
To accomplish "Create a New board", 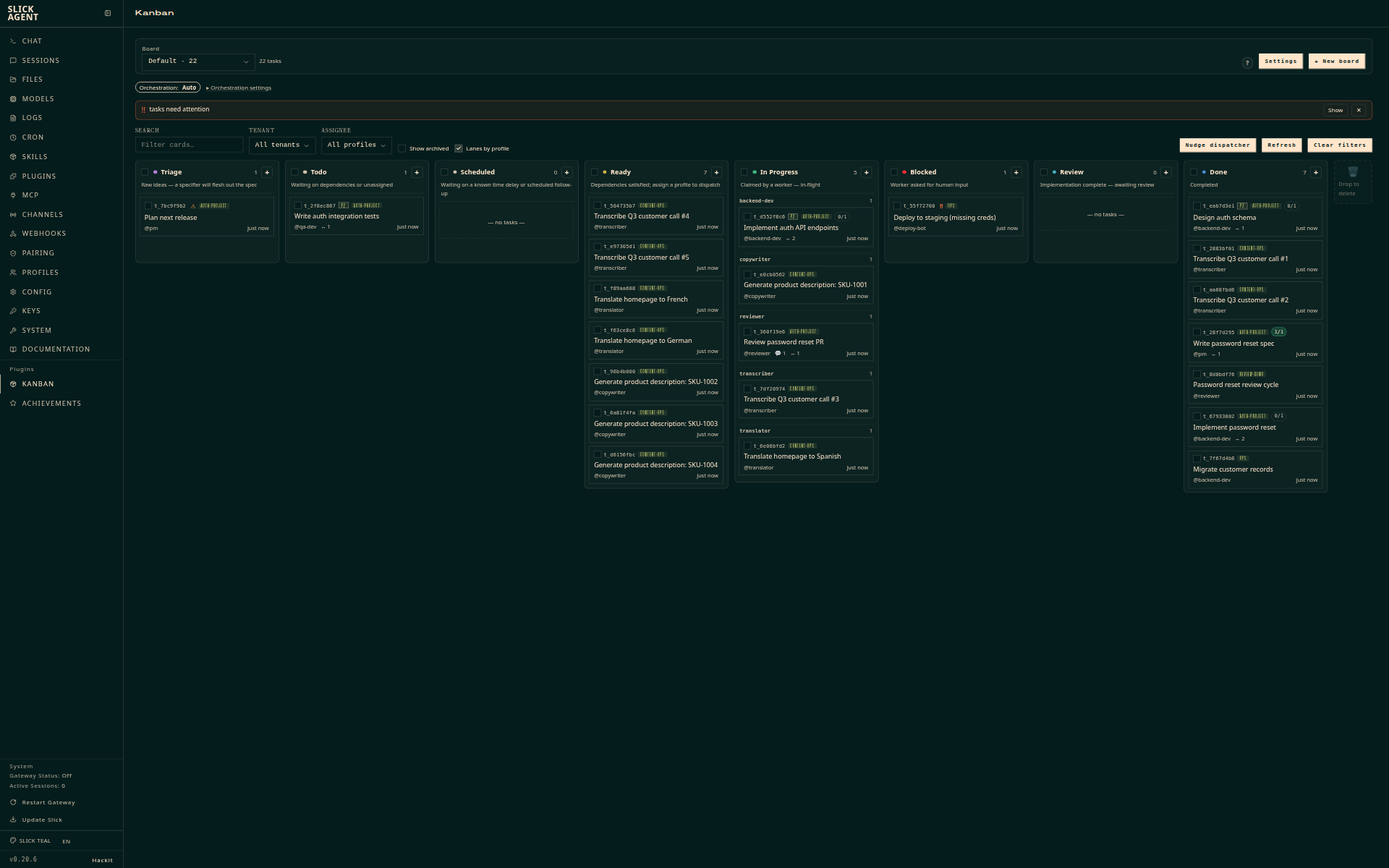I will pyautogui.click(x=1336, y=61).
